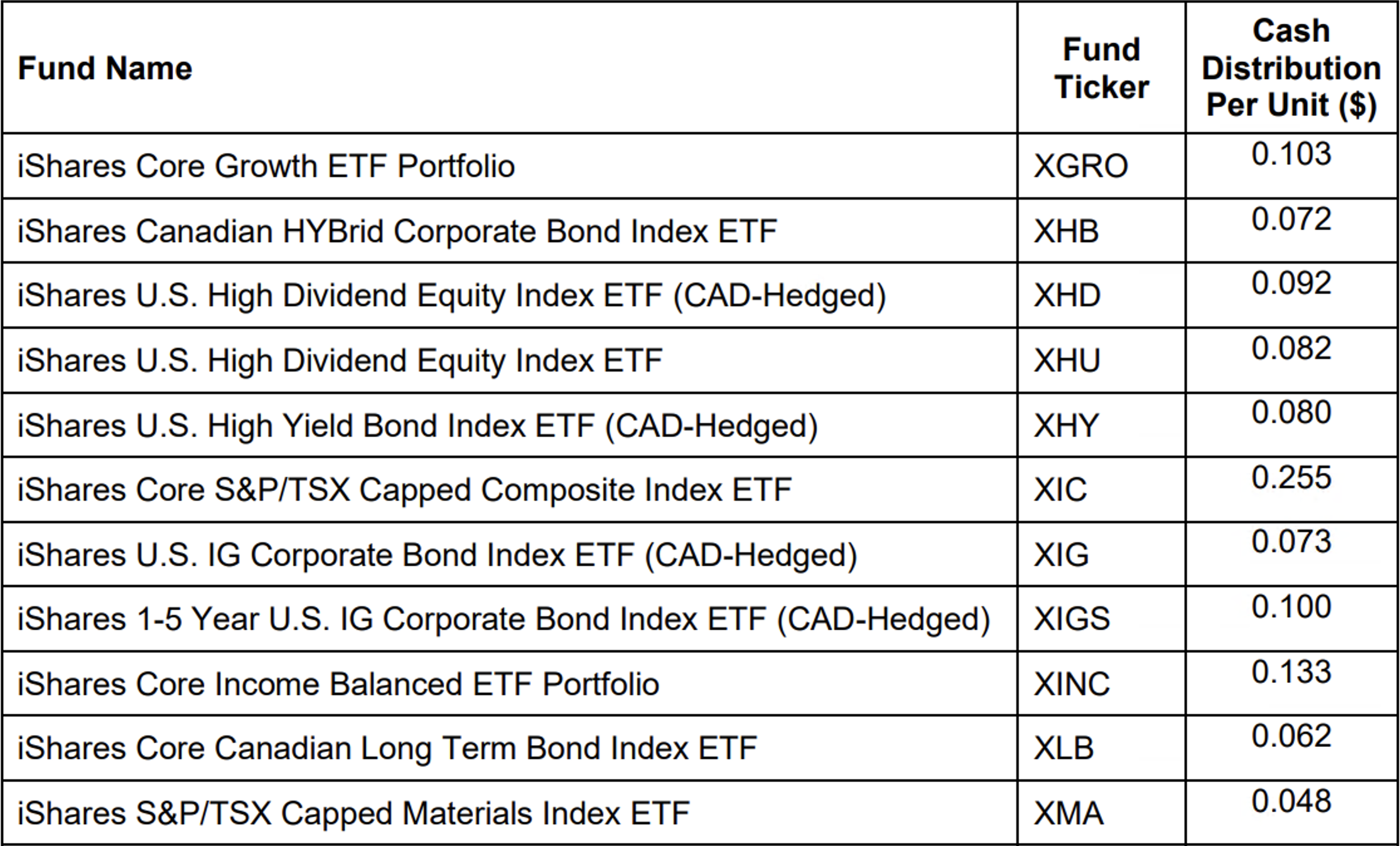The width and height of the screenshot is (1400, 846).
Task: Select iShares Core Canadian Long Term Bond Index ETF
Action: click(387, 748)
